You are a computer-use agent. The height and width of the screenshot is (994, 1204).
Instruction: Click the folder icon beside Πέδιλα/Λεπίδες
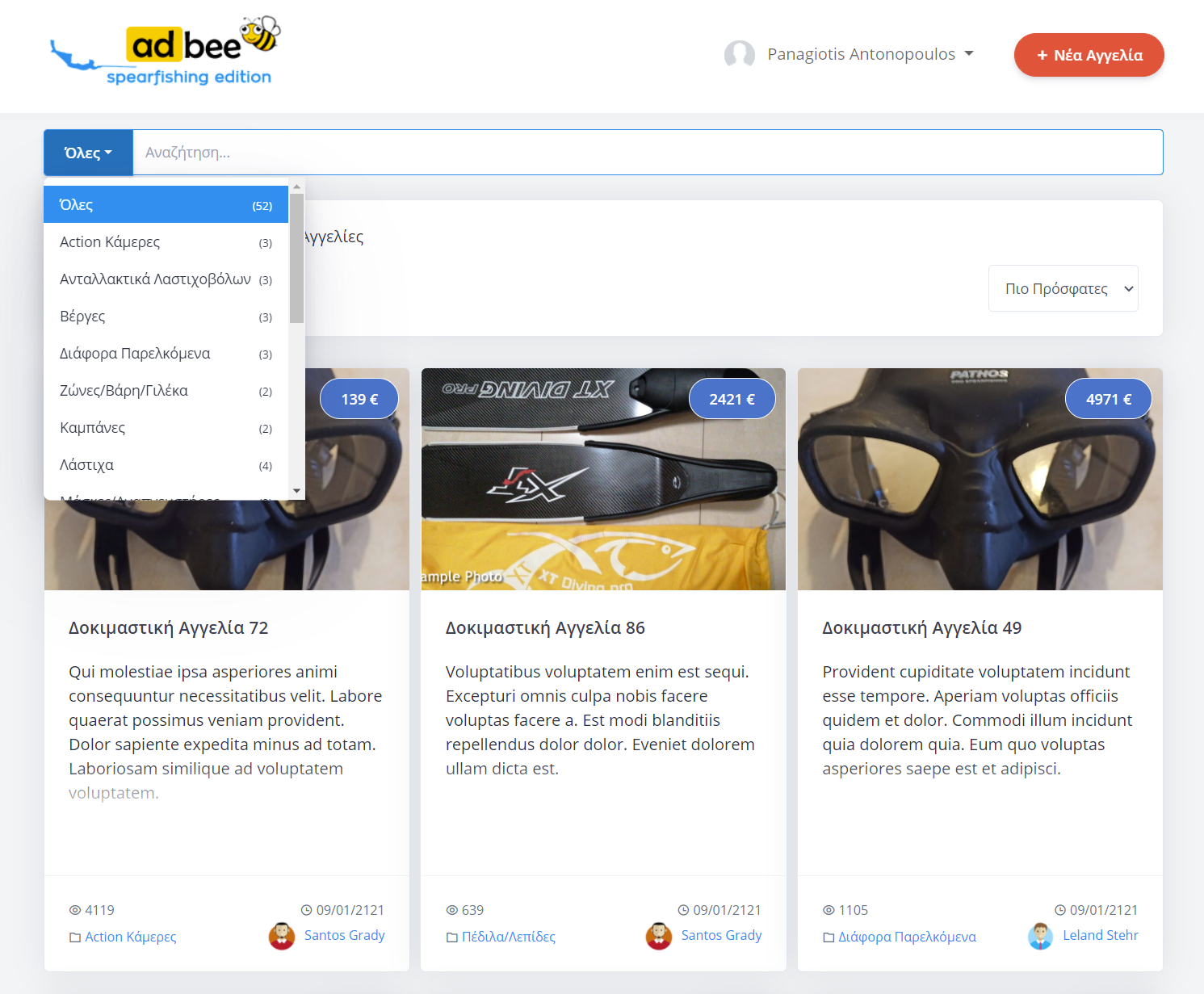coord(452,937)
